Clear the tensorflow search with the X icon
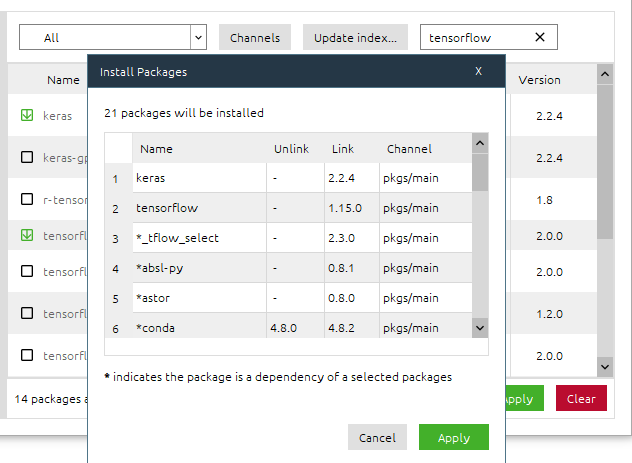The height and width of the screenshot is (463, 632). coord(540,37)
